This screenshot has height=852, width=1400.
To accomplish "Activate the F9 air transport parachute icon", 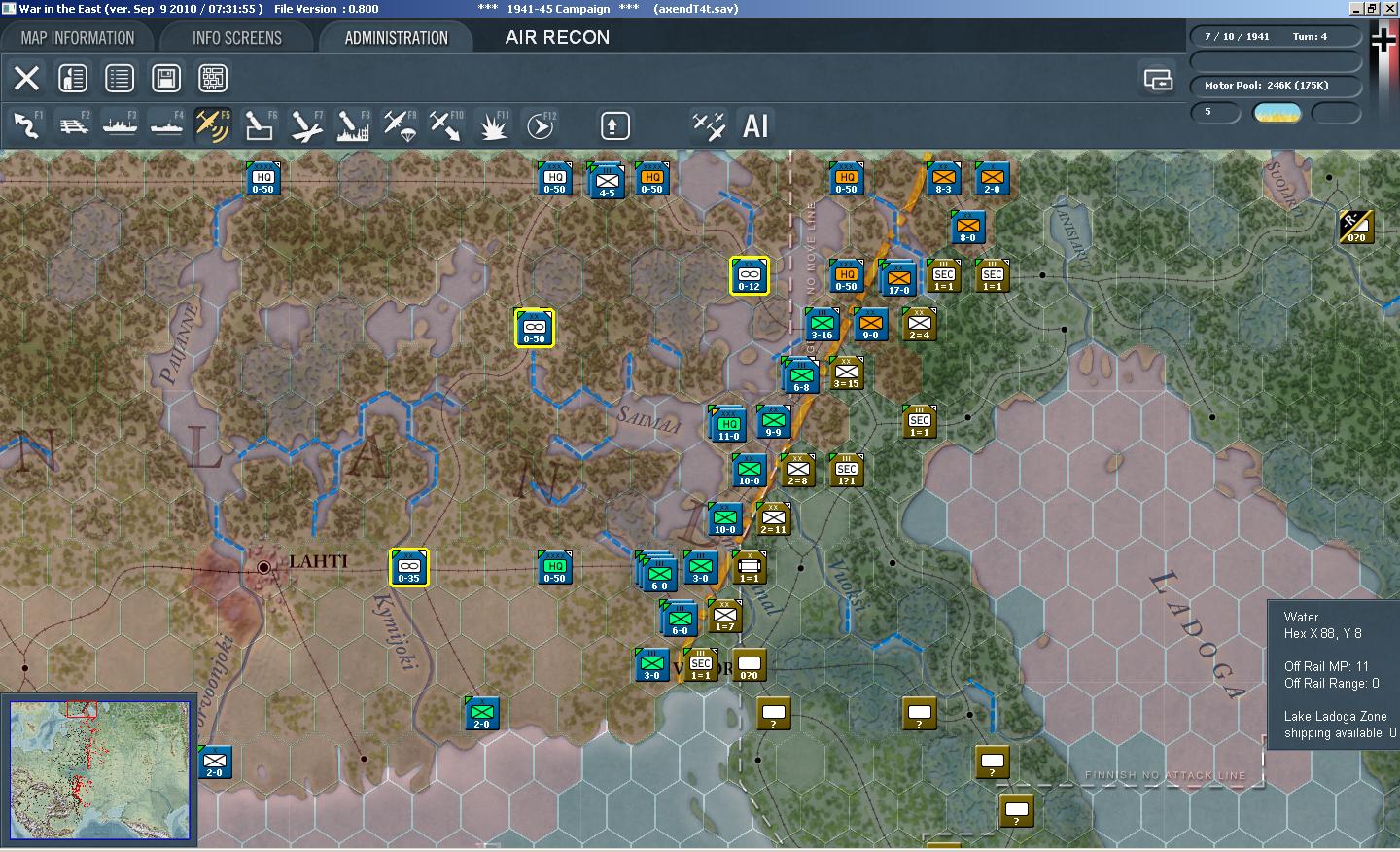I will [x=400, y=125].
